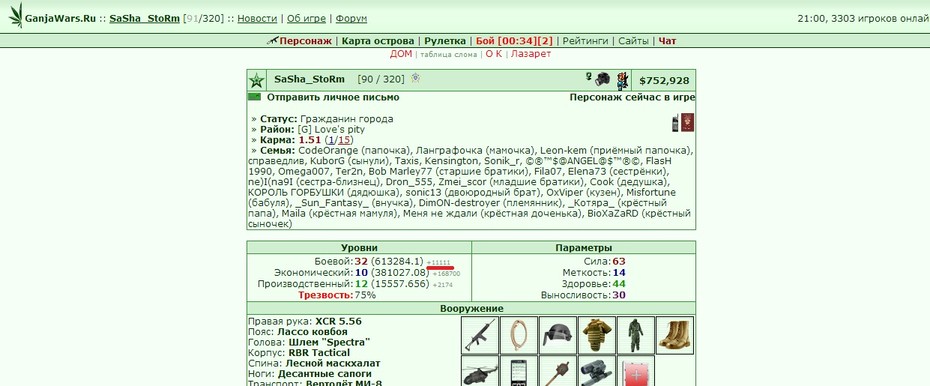Click the gun icon beside Персонаж
This screenshot has width=930, height=386.
click(x=272, y=40)
